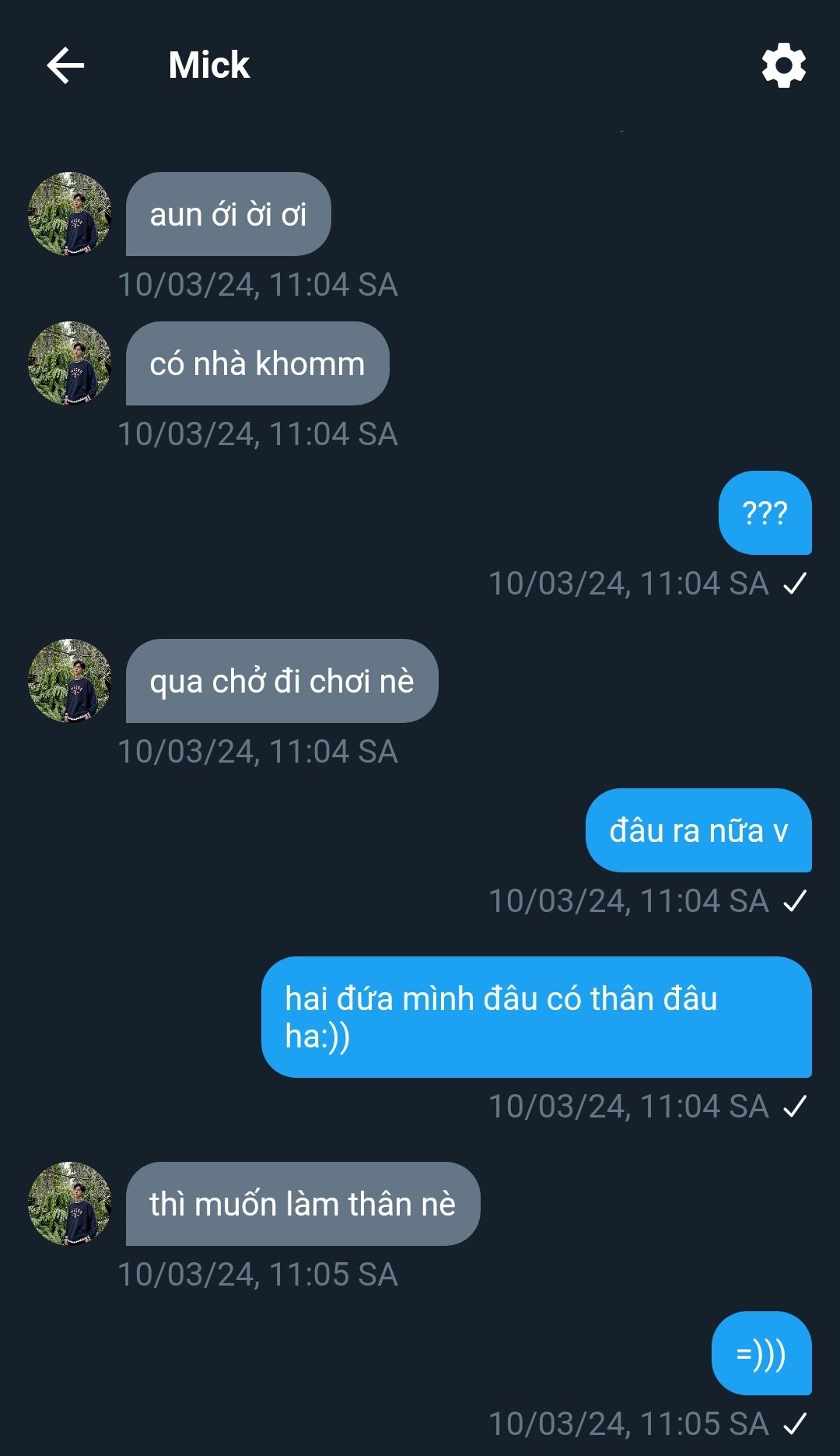Screen dimensions: 840x1456
Task: Tap avatar beside "có nhà khomm"
Action: [70, 363]
